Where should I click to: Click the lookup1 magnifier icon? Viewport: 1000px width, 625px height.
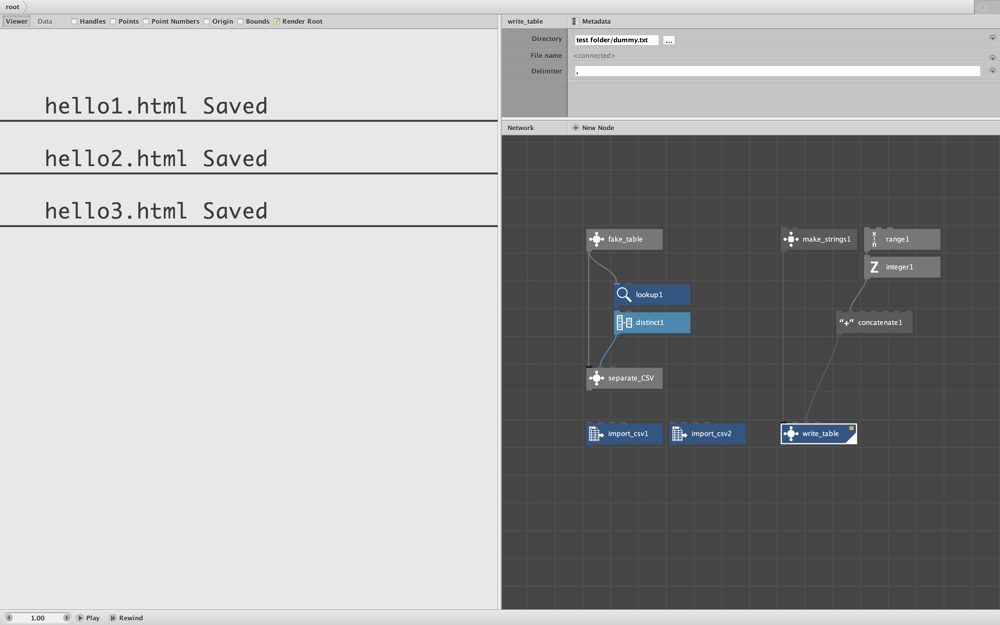[x=624, y=295]
